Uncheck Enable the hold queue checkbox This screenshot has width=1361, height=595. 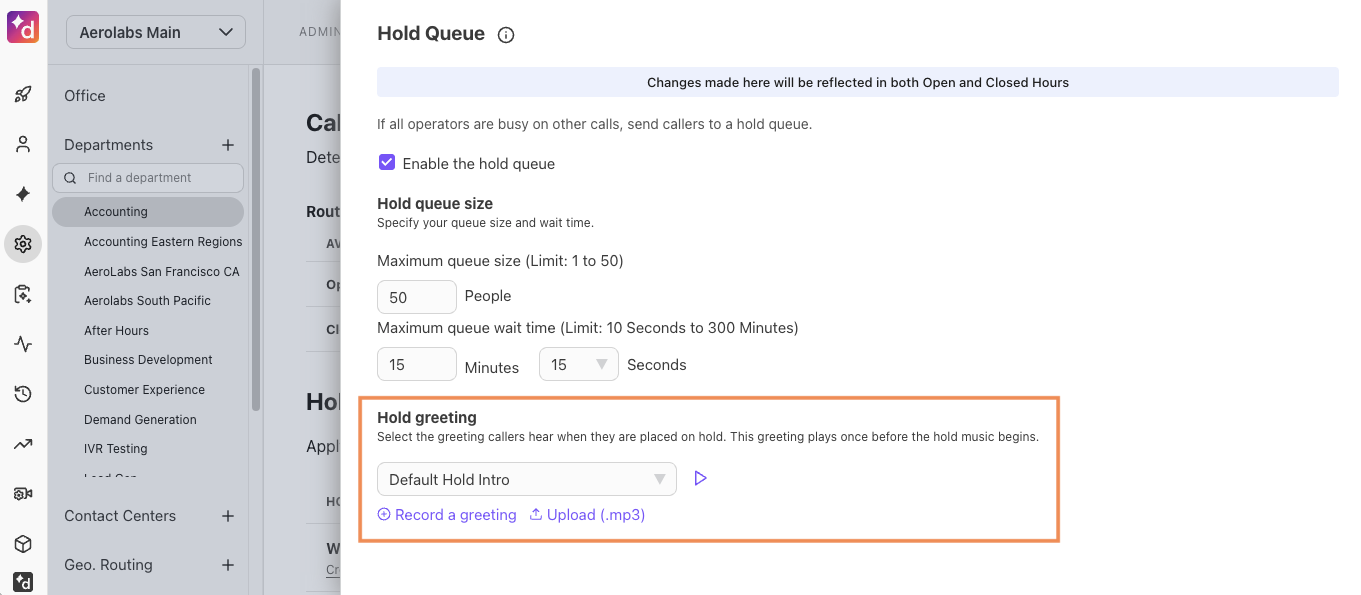[x=387, y=163]
